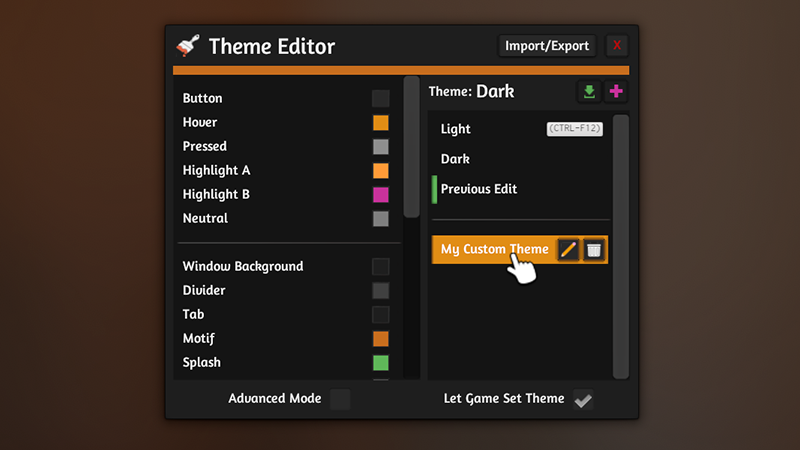800x450 pixels.
Task: Click the paintbrush Theme Editor icon
Action: 188,45
